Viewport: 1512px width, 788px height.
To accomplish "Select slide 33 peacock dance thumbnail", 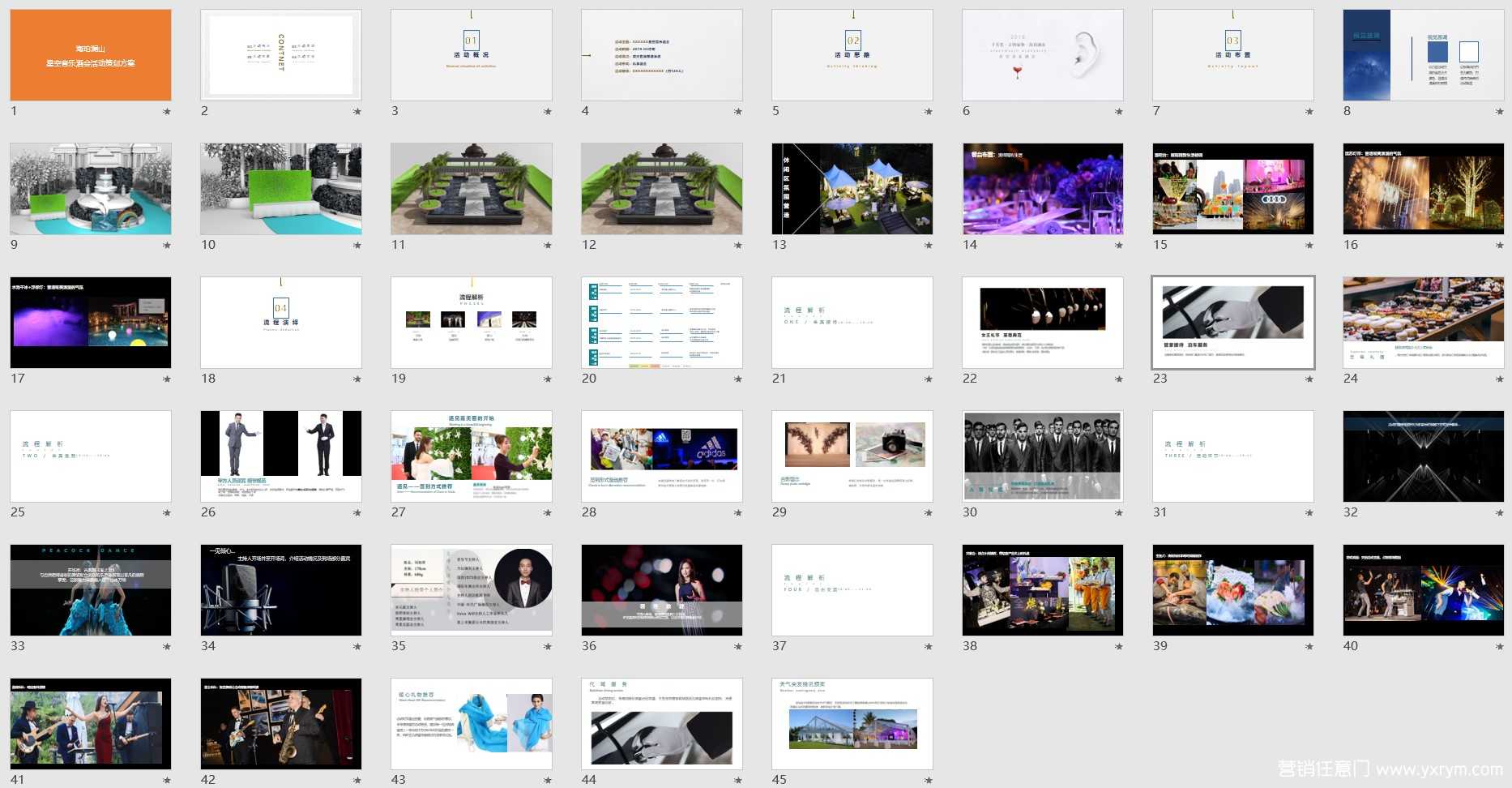I will [x=91, y=590].
